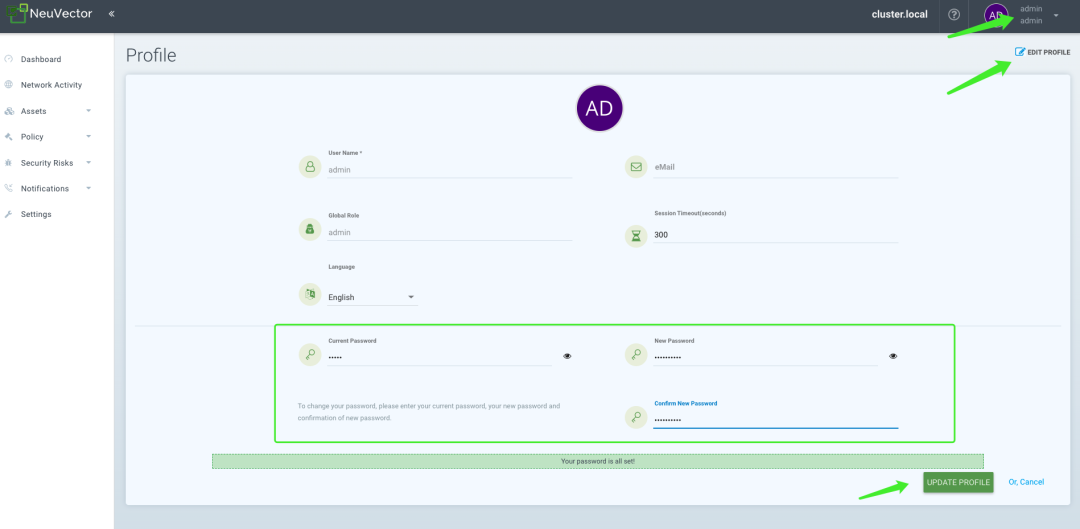
Task: Click the Global Role badge icon
Action: (310, 229)
